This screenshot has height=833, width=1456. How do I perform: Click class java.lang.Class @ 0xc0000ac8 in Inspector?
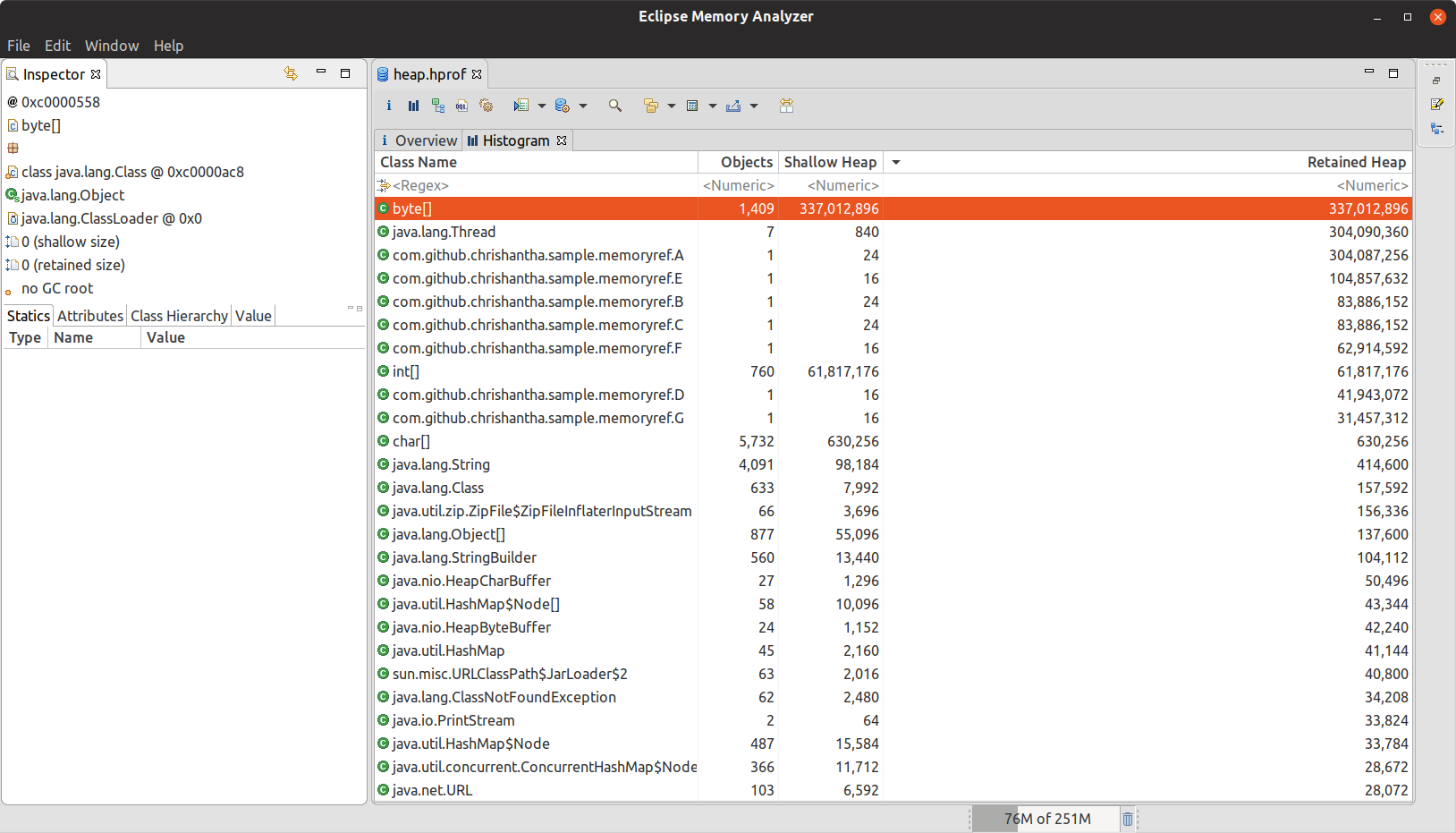coord(132,172)
